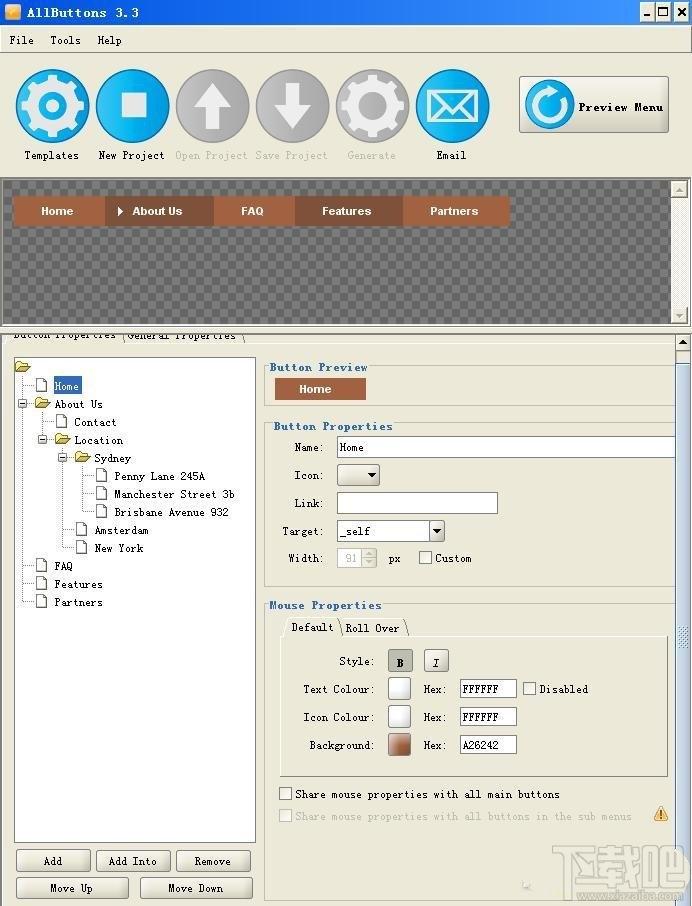Viewport: 692px width, 906px height.
Task: Click the Preview Menu button
Action: pos(594,105)
